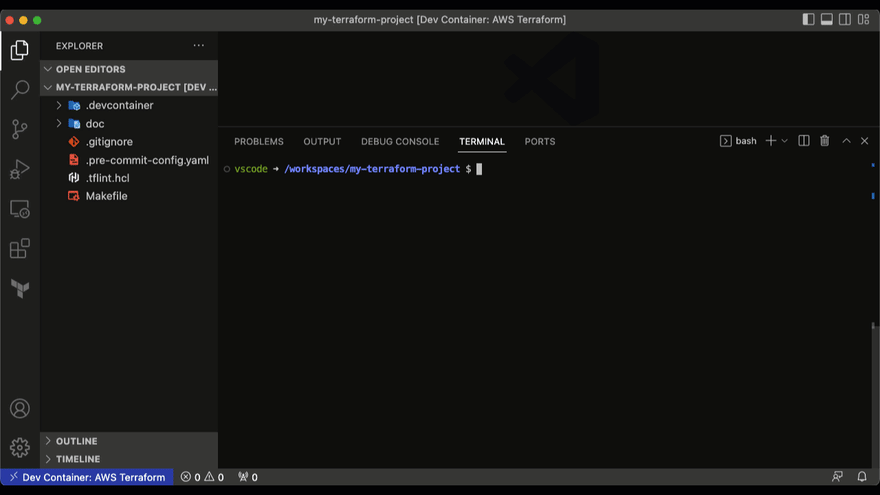
Task: Open the Manage gear menu
Action: [x=20, y=447]
